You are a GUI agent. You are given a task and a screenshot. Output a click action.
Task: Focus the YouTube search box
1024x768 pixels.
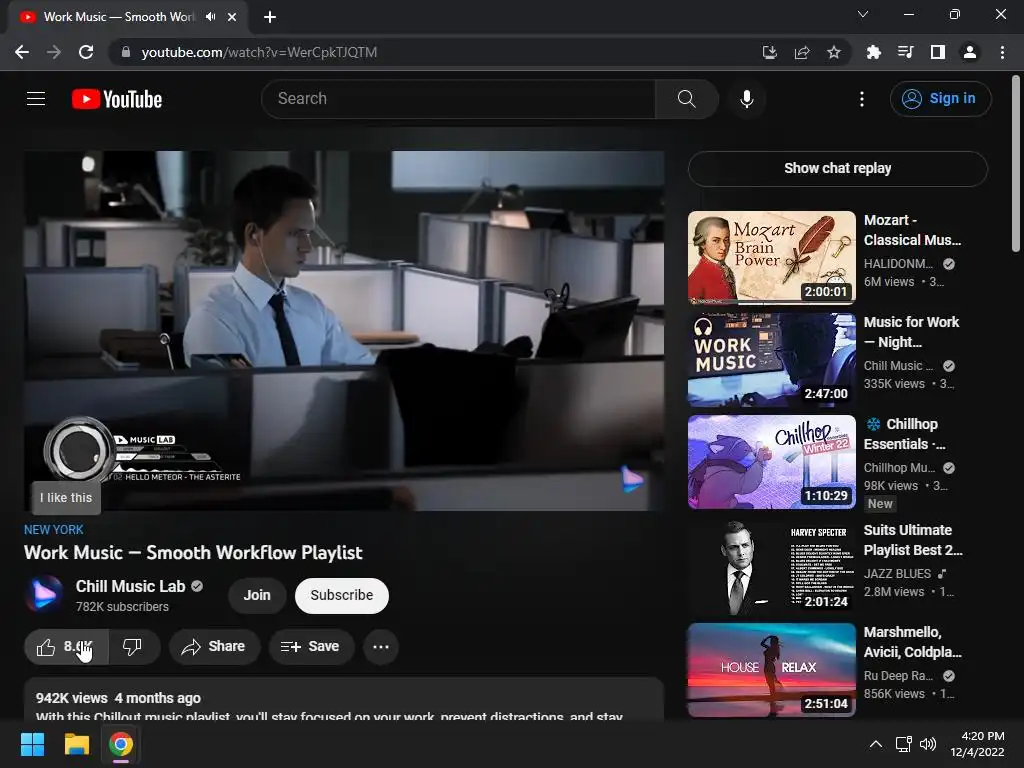tap(458, 99)
